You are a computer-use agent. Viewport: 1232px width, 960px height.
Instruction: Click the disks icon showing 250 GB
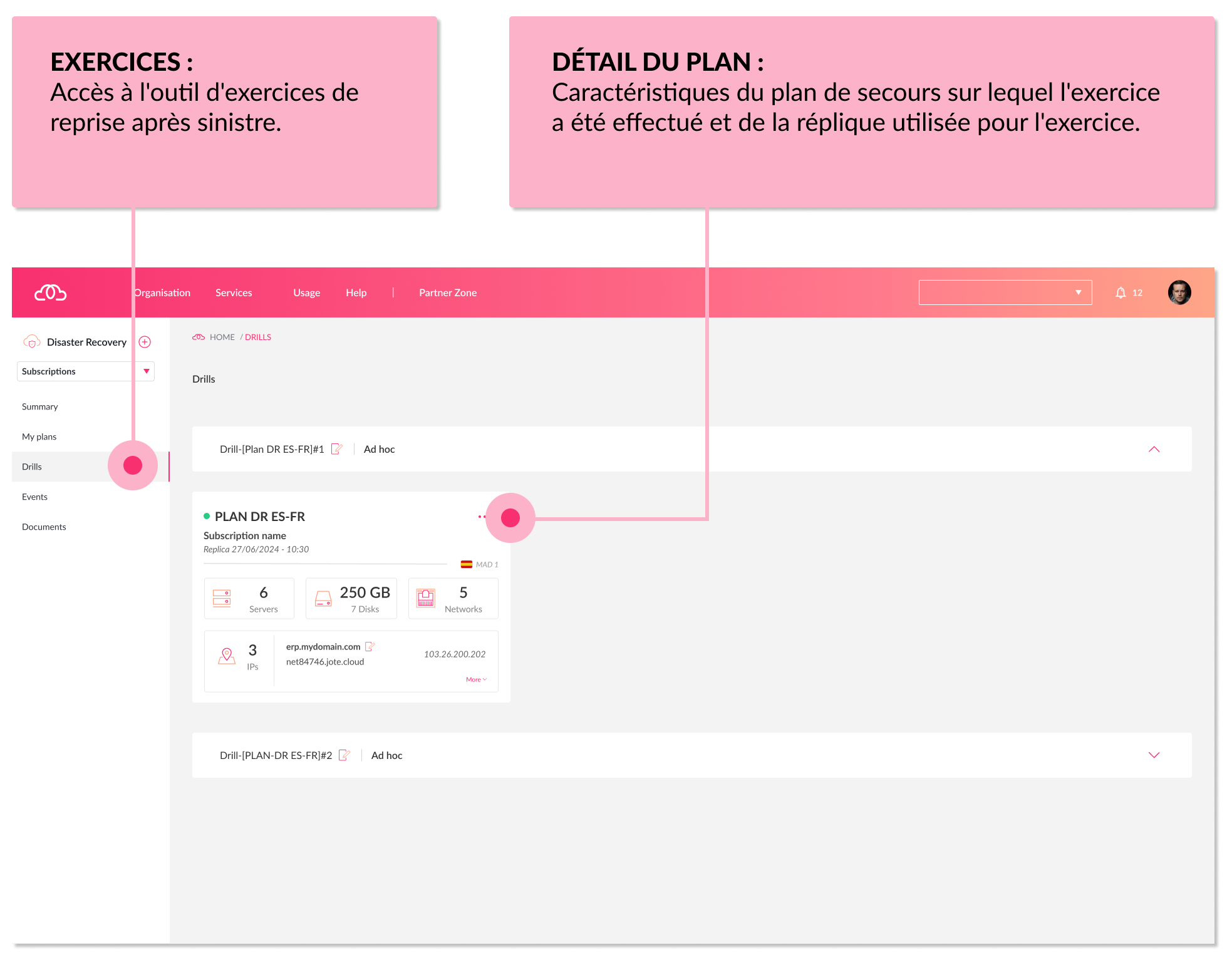pos(322,600)
